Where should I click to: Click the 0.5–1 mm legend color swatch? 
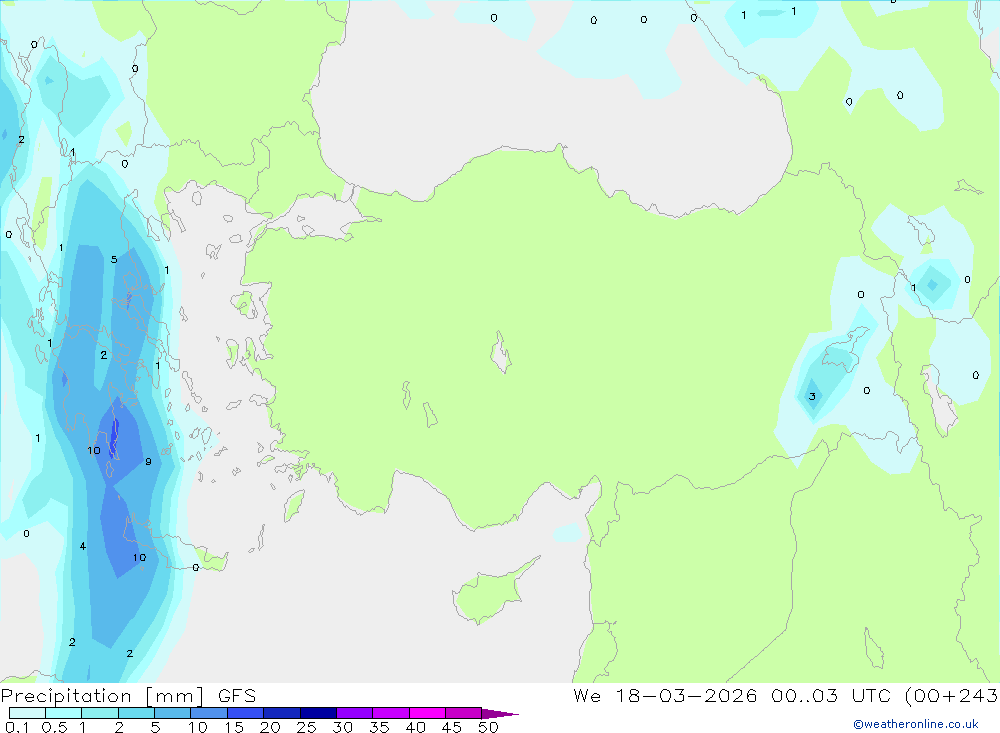pyautogui.click(x=64, y=713)
